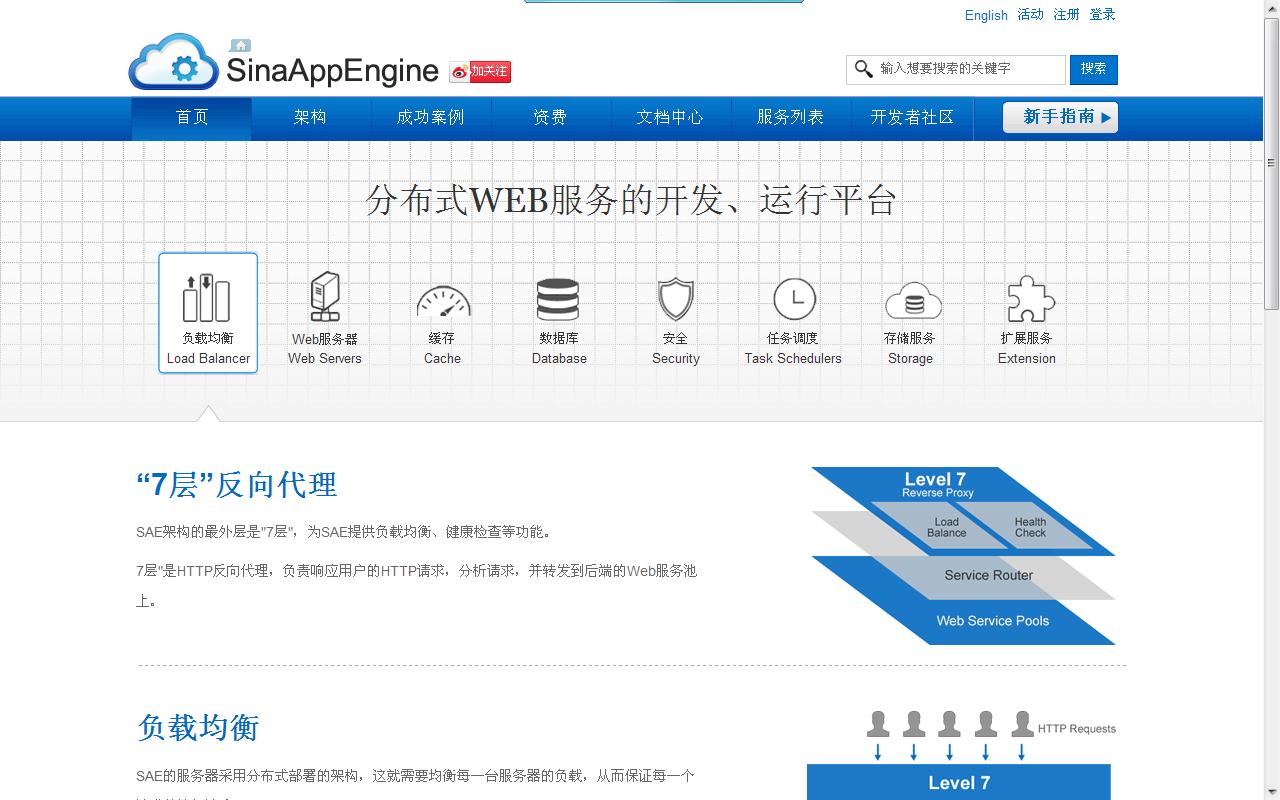Select the Cache gauge icon
1280x800 pixels.
(443, 301)
